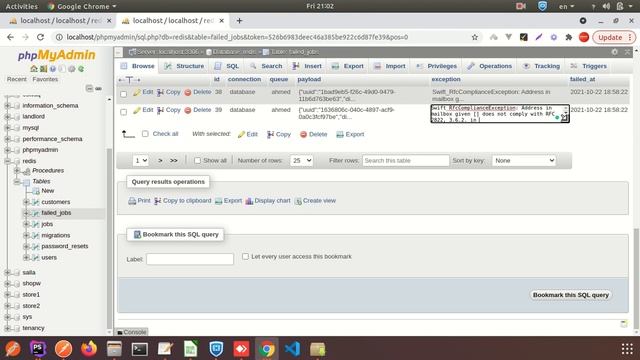This screenshot has height=360, width=640.
Task: Open the Triggers tab
Action: click(589, 66)
